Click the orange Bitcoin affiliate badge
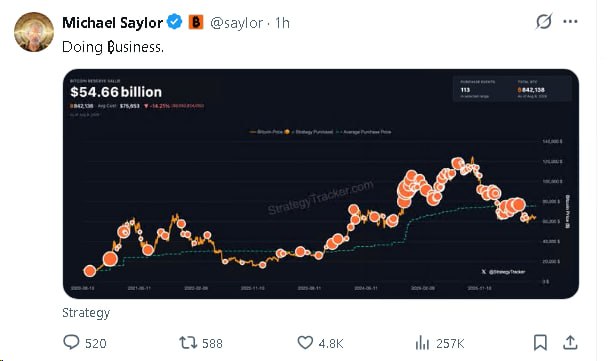This screenshot has height=361, width=613. coord(196,22)
